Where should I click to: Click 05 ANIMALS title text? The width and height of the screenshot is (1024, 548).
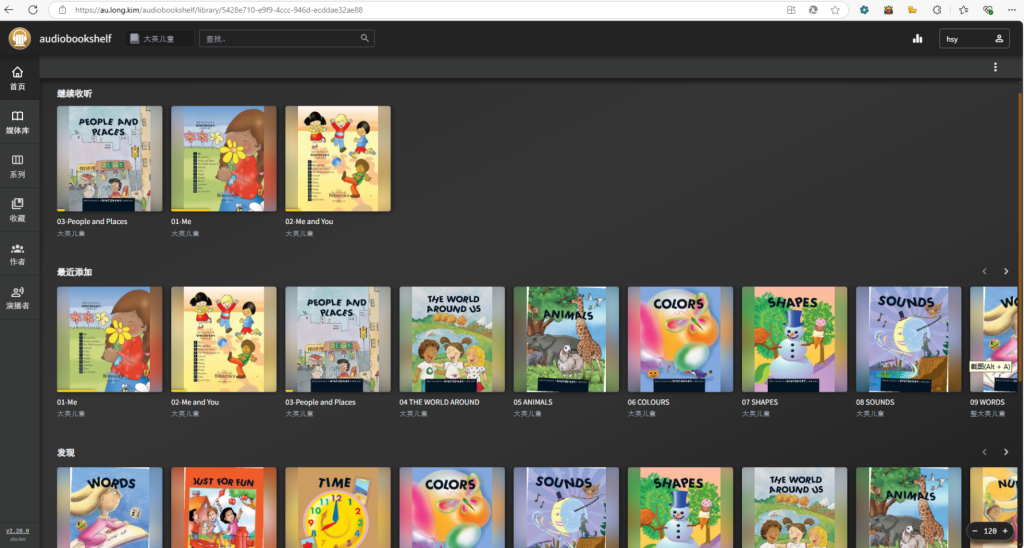[x=533, y=402]
